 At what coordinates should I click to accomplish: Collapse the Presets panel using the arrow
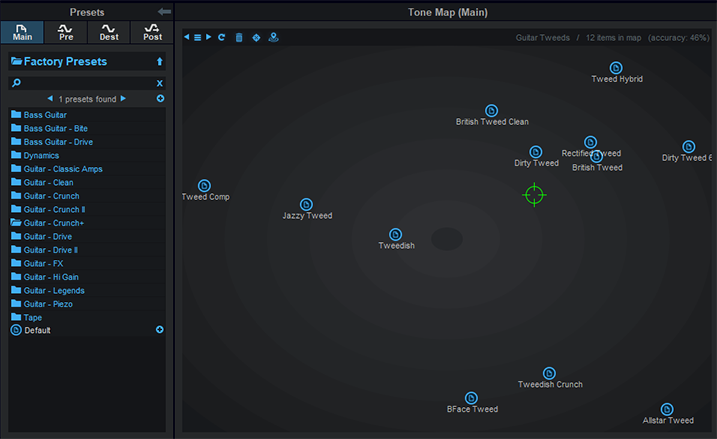pyautogui.click(x=164, y=11)
